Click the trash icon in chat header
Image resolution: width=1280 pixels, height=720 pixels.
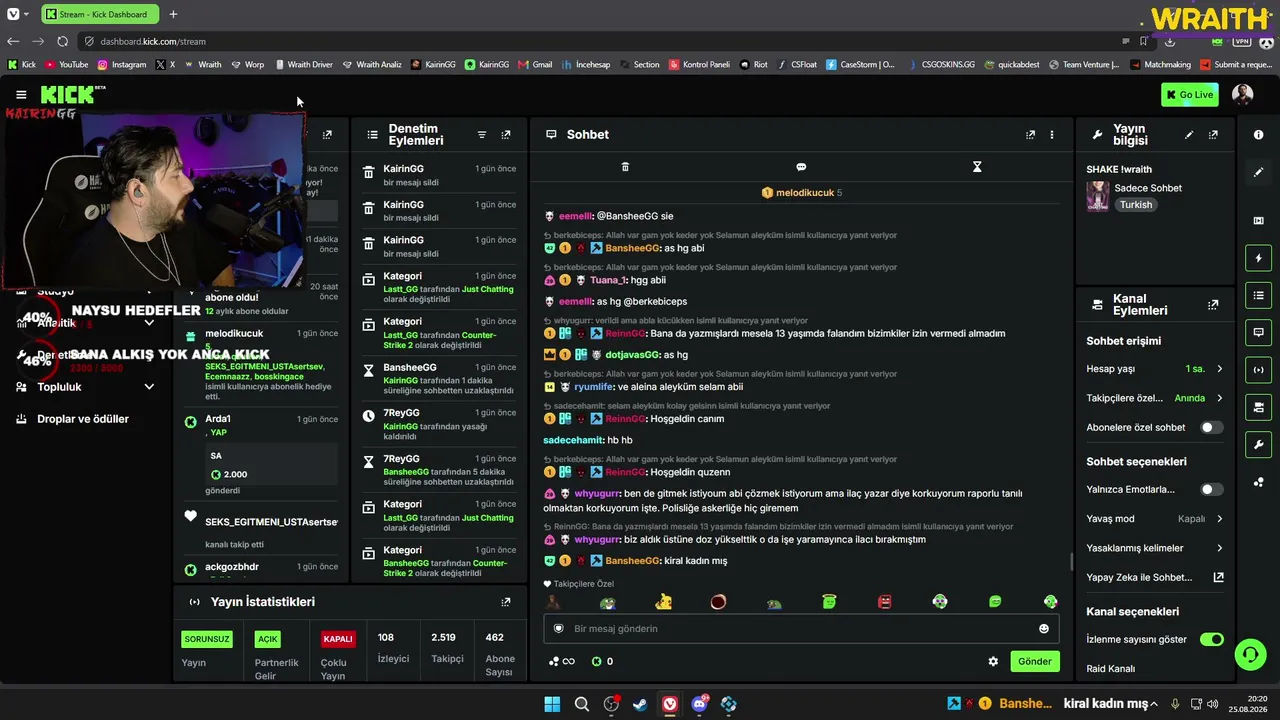[625, 167]
